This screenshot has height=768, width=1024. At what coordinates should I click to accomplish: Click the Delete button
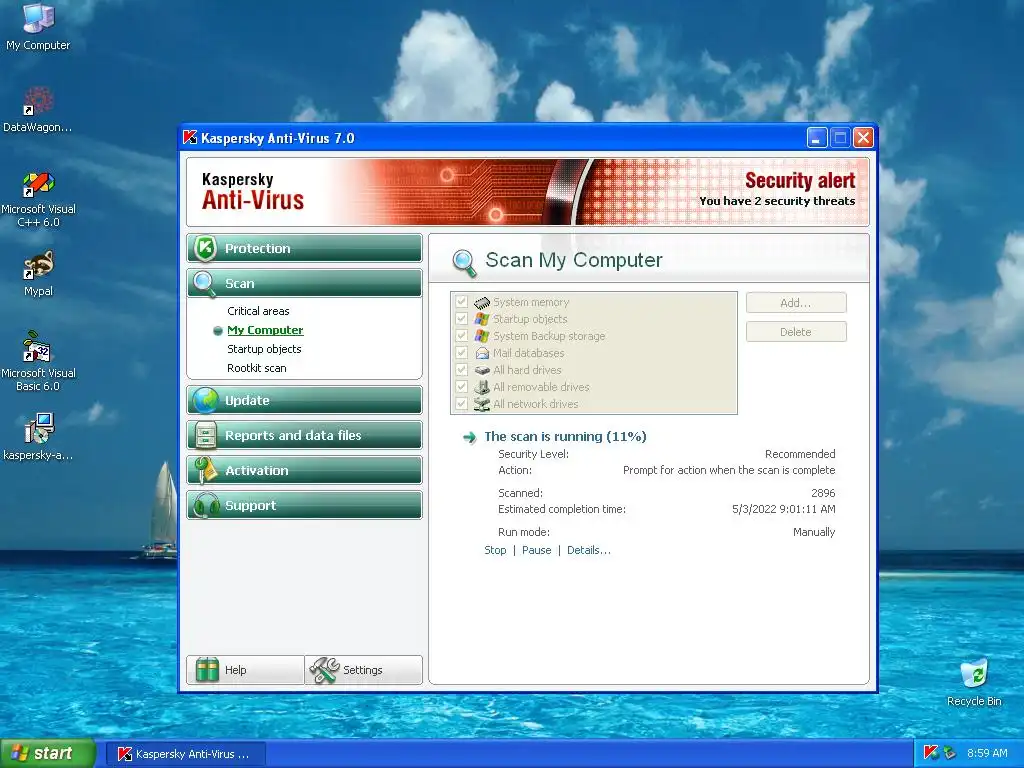[x=796, y=332]
